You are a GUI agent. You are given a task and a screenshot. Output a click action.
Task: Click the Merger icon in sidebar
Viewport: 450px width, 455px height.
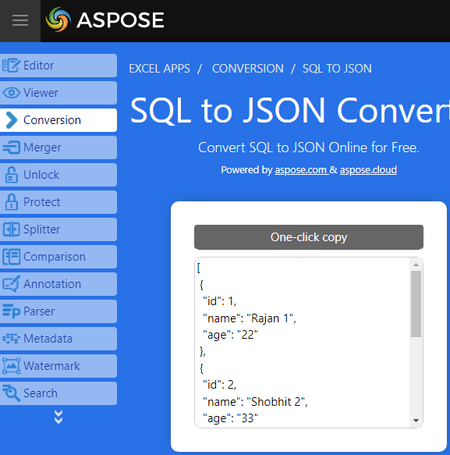(11, 147)
